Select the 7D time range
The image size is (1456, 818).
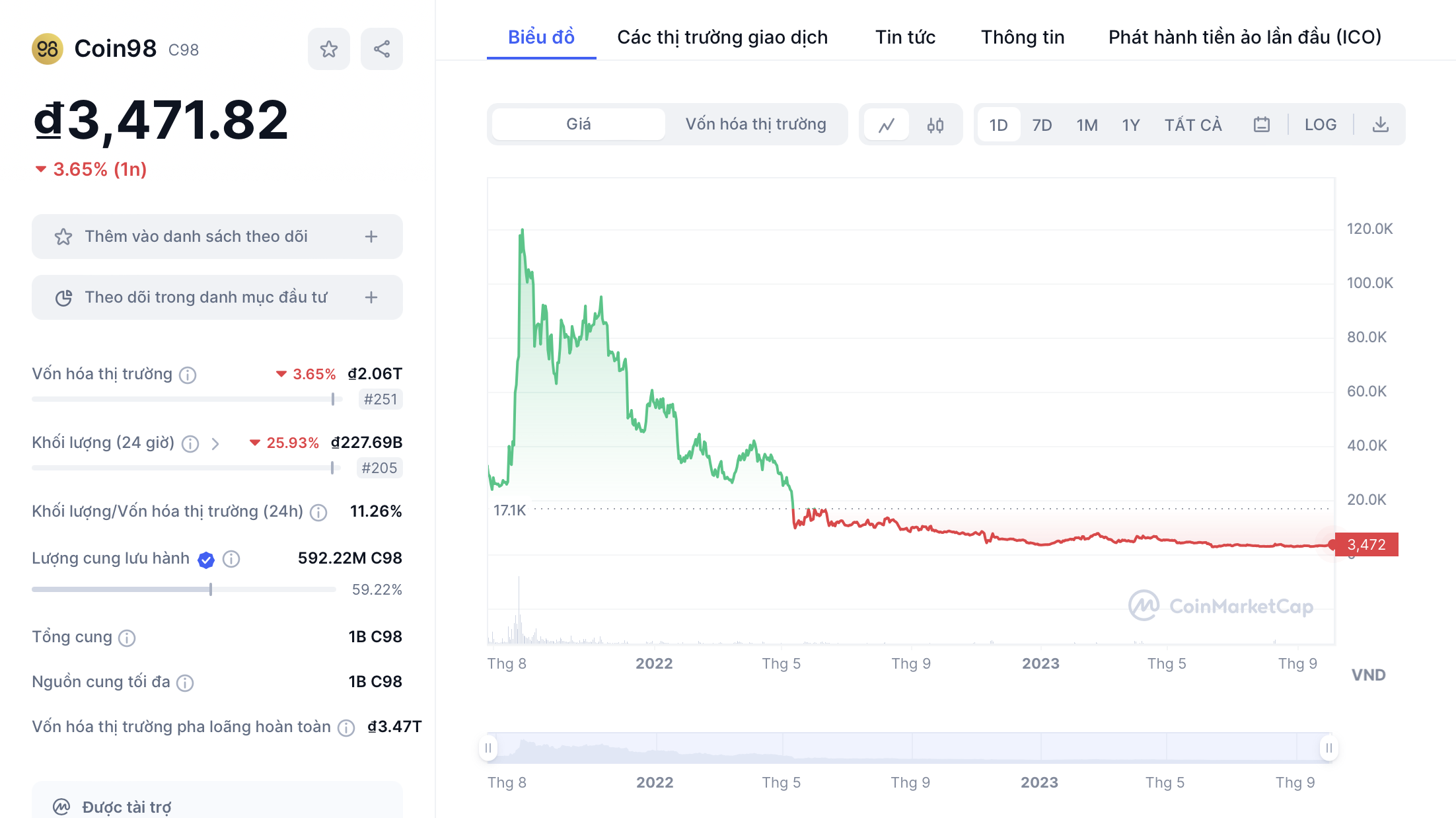tap(1042, 125)
